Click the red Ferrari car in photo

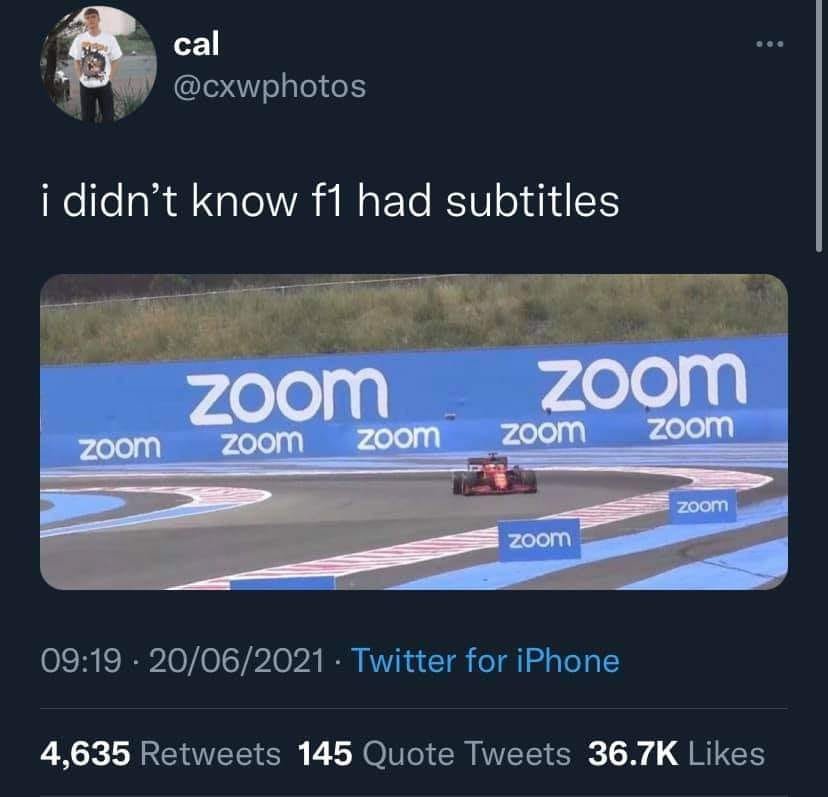(495, 475)
